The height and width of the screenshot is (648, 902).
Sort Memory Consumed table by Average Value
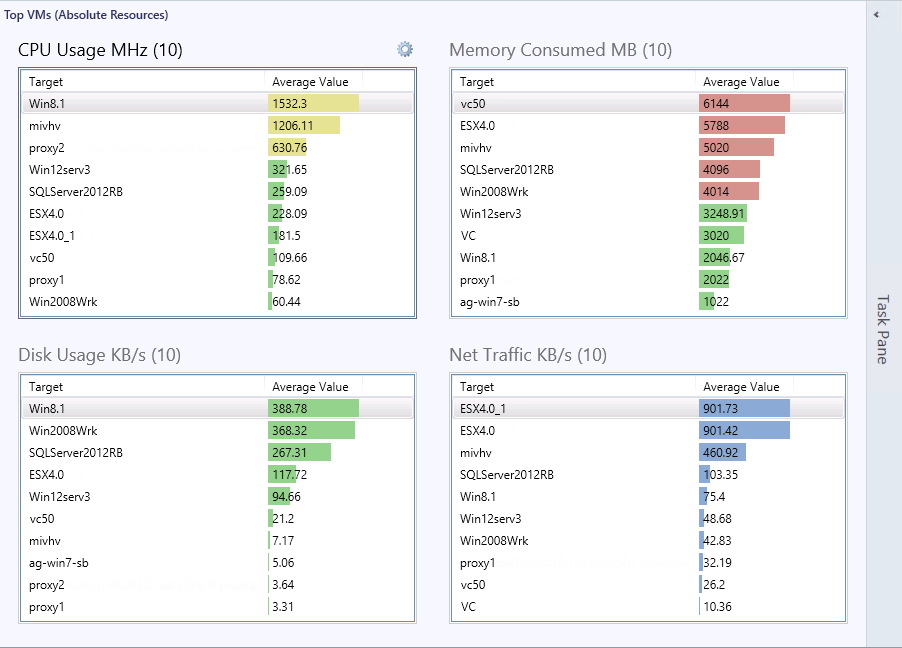coord(741,82)
